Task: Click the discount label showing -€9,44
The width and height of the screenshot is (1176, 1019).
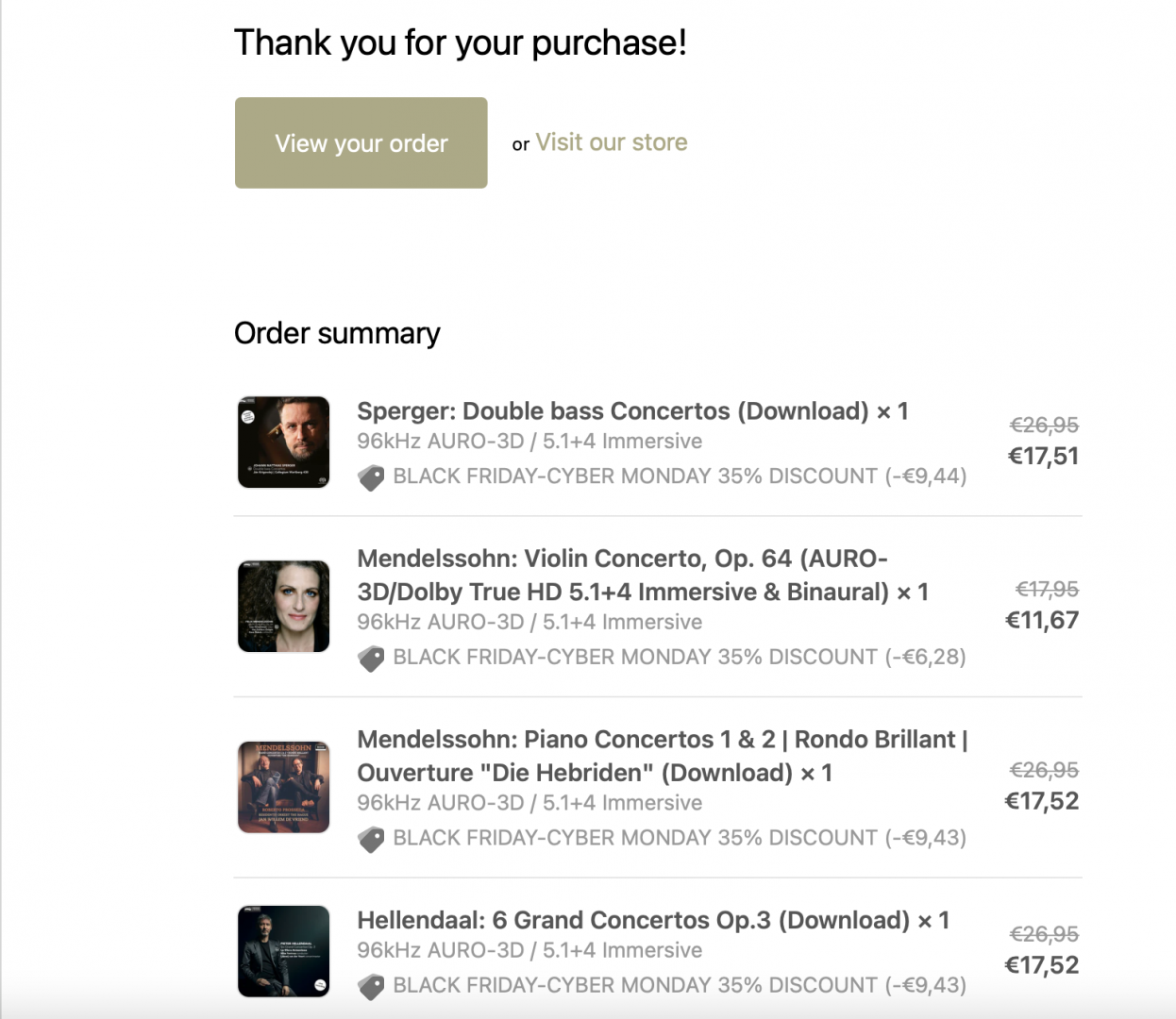Action: point(680,476)
